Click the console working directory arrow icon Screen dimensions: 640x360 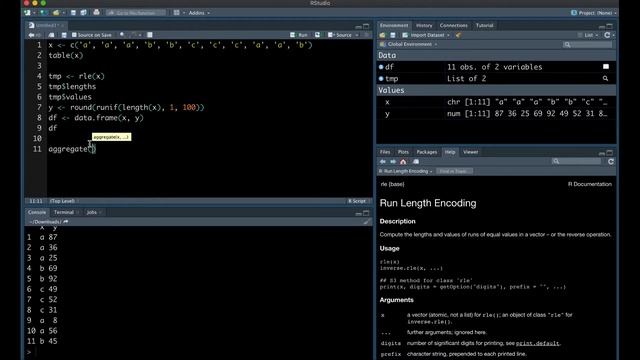pyautogui.click(x=66, y=222)
